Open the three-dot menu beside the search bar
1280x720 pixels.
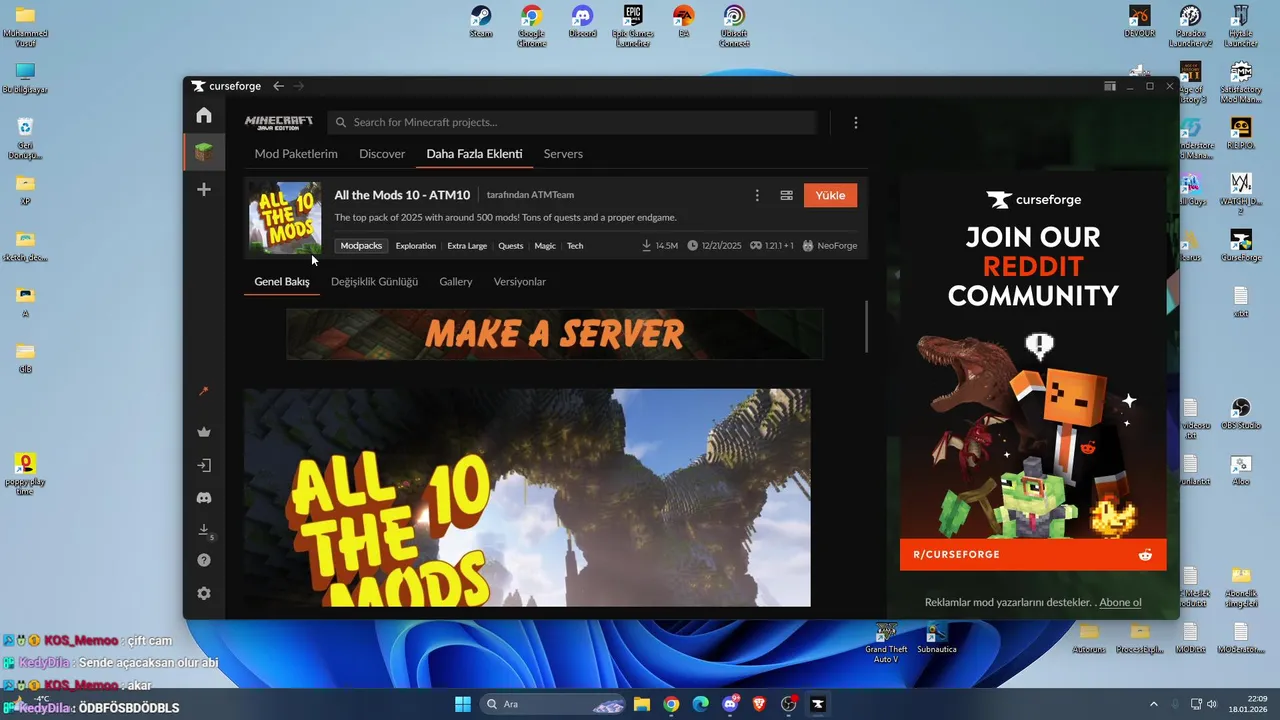855,122
